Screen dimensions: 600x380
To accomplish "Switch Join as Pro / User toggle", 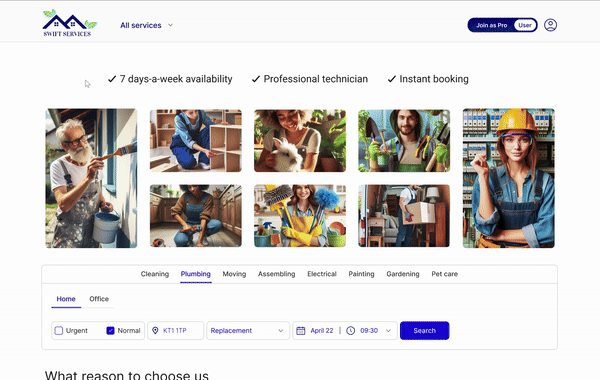I will point(502,25).
